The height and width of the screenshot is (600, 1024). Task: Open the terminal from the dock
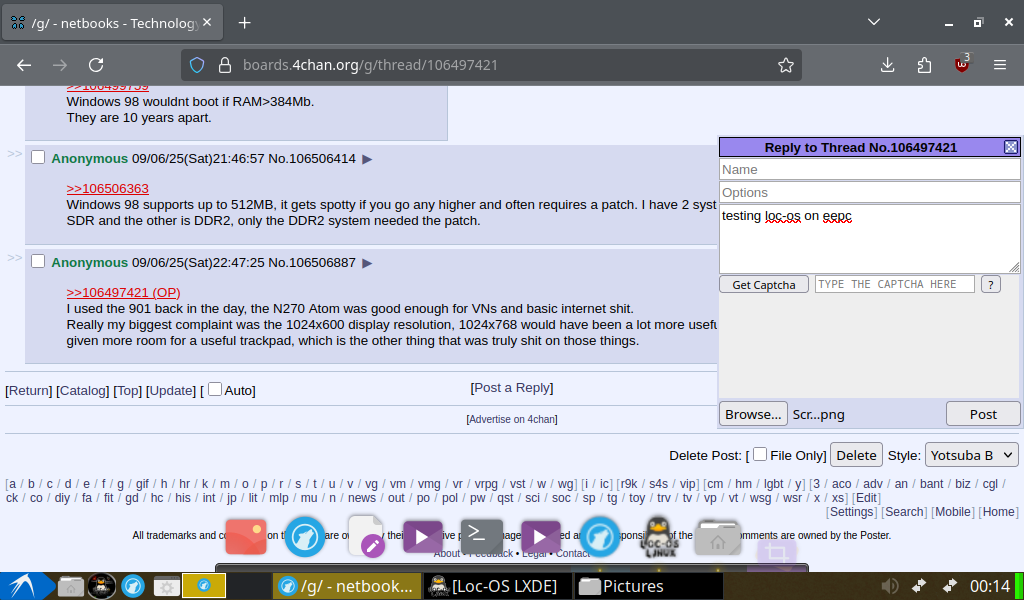point(481,536)
